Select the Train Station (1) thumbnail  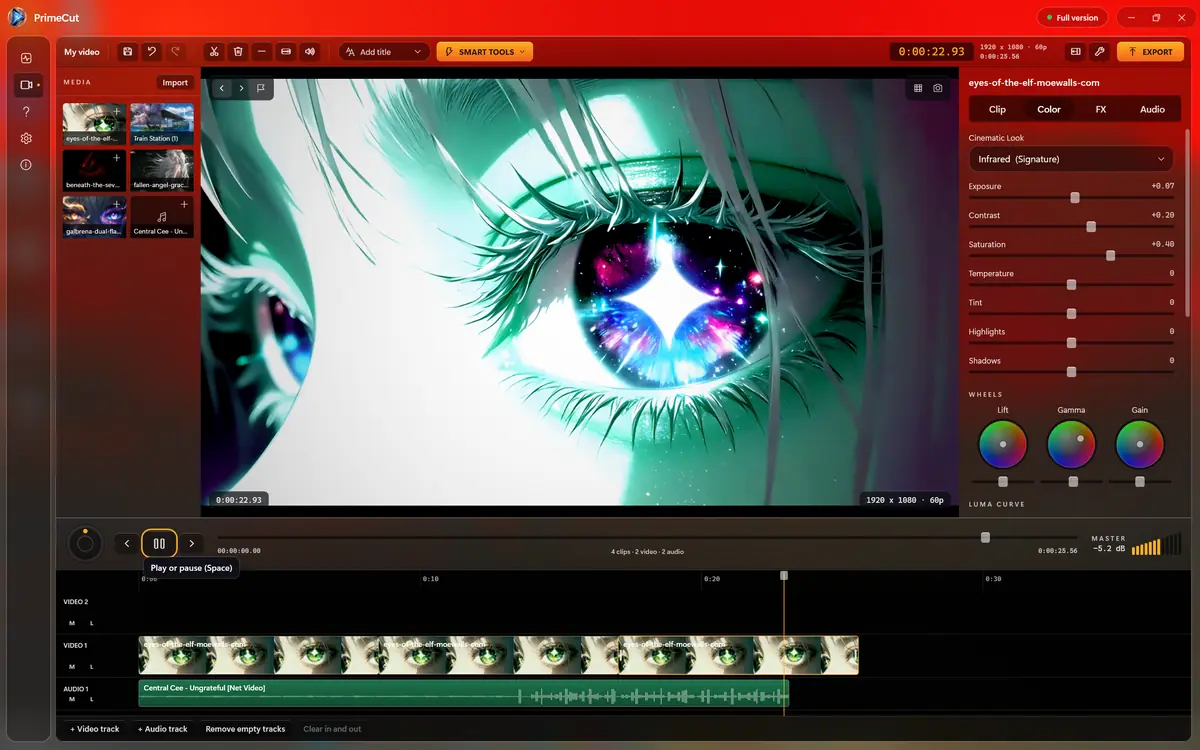(x=162, y=124)
